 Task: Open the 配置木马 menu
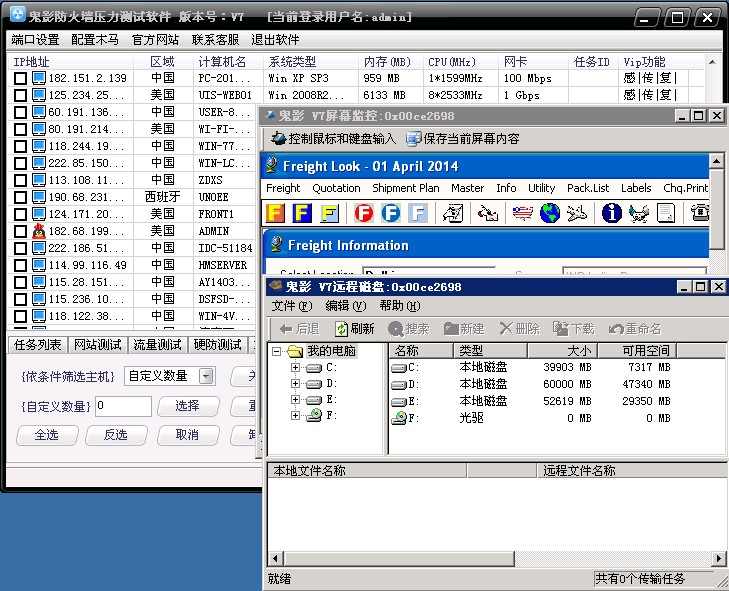[x=95, y=40]
